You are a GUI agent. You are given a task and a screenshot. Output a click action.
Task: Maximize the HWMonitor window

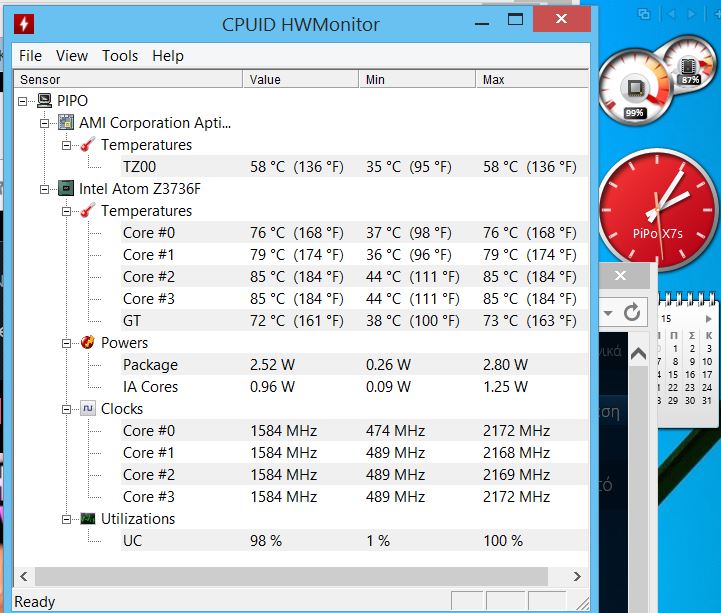[x=515, y=19]
